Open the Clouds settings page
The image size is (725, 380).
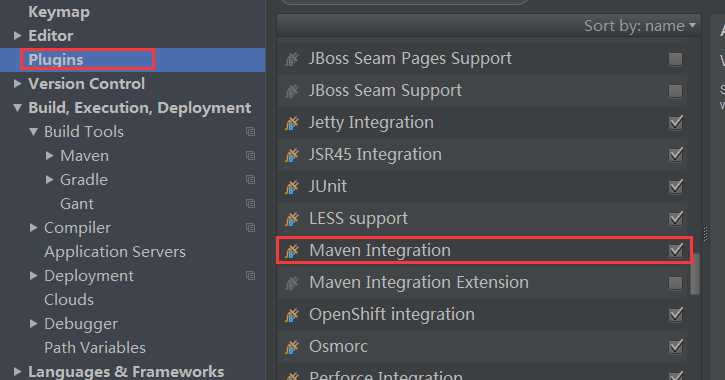(69, 300)
